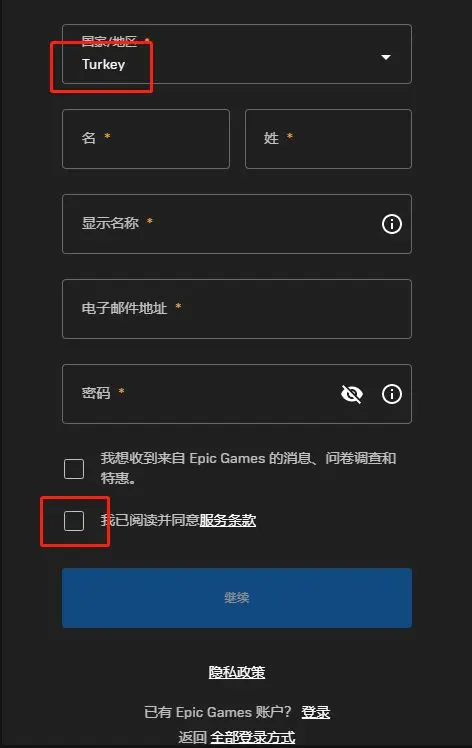472x748 pixels.
Task: Click the display name info icon
Action: click(392, 224)
